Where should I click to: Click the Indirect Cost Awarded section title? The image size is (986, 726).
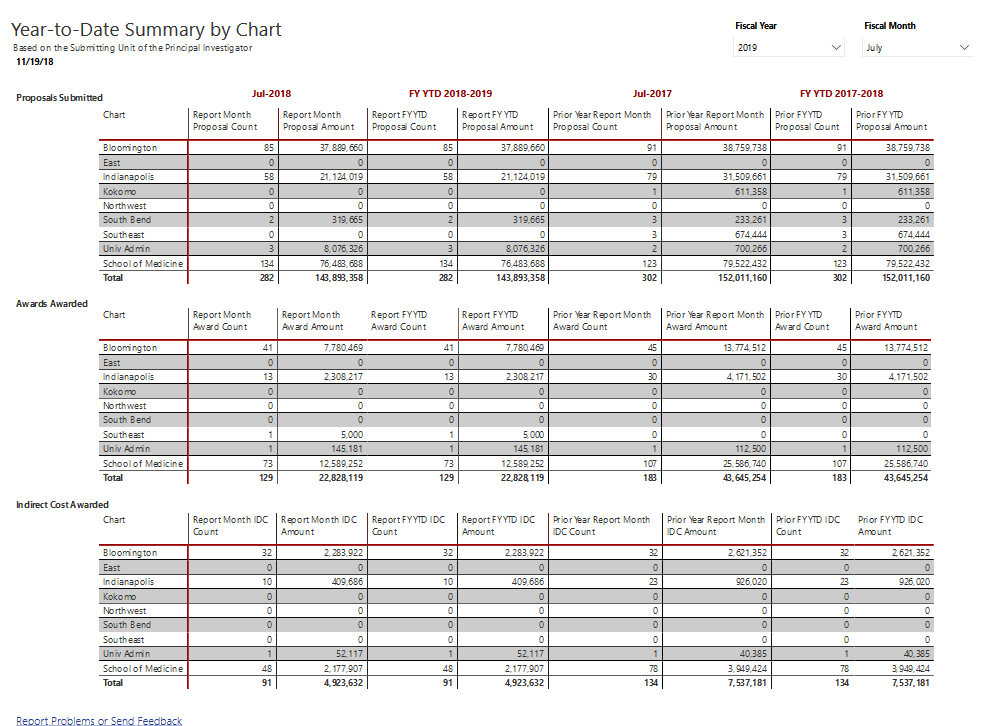click(x=62, y=505)
